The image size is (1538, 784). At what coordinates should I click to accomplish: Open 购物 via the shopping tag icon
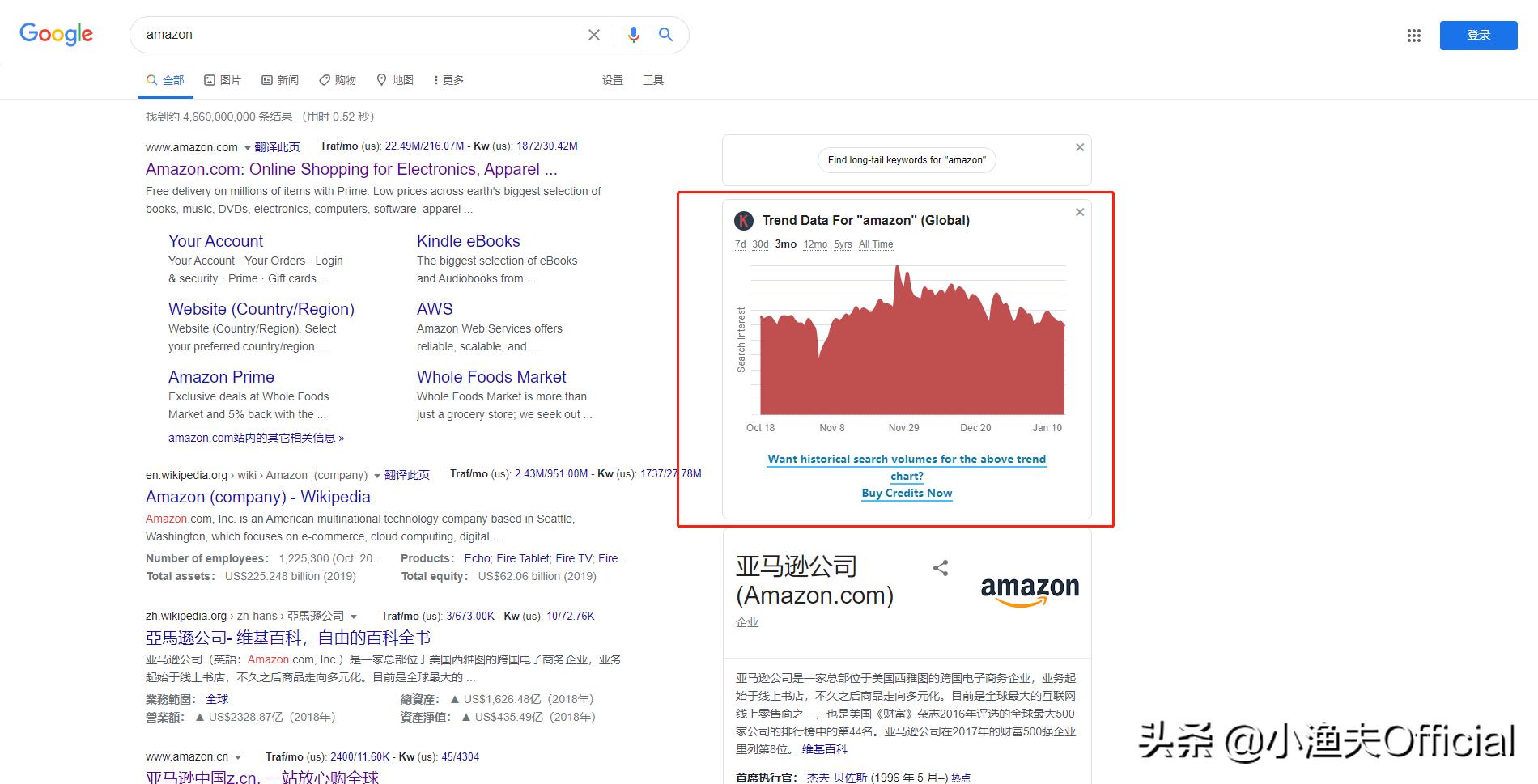pos(338,79)
